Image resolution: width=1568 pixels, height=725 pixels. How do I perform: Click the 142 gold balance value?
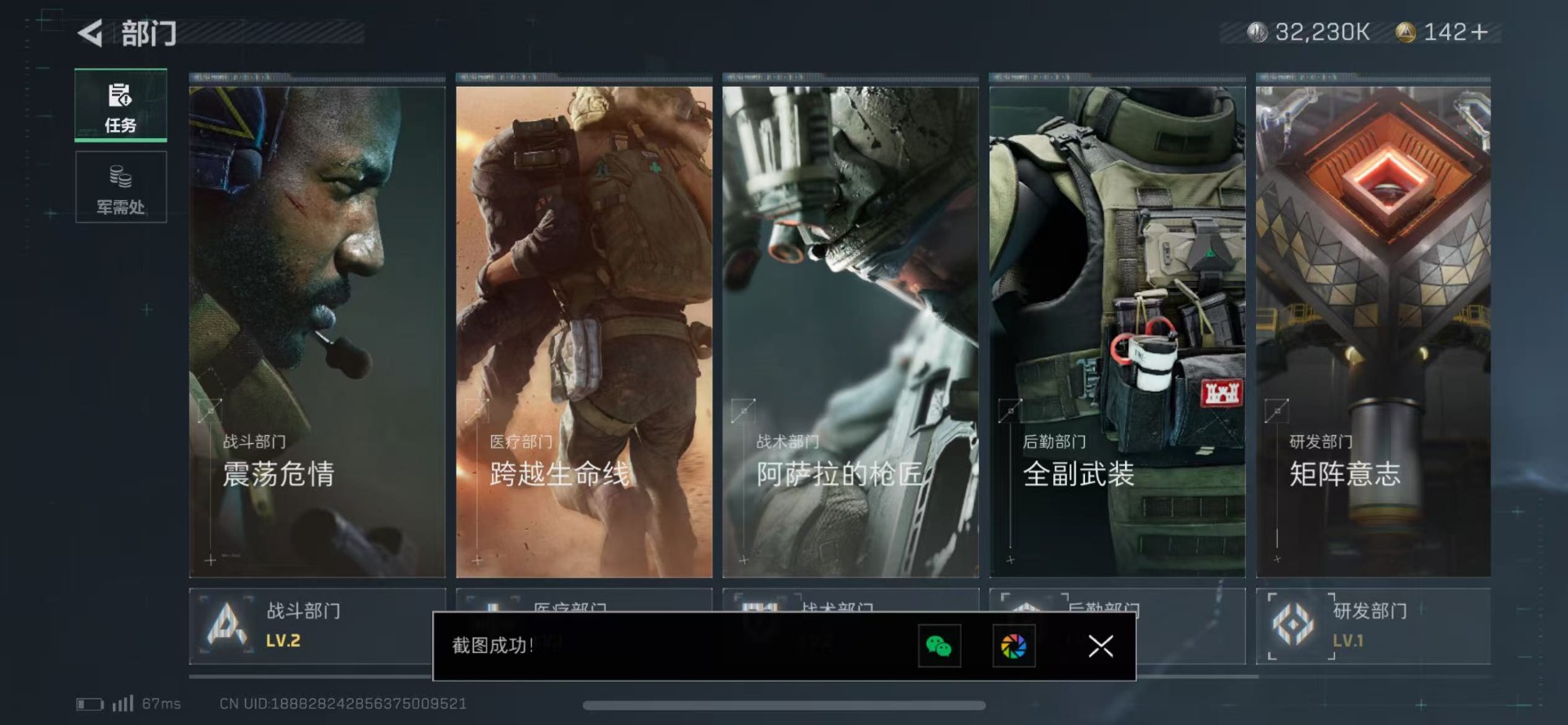click(1445, 32)
